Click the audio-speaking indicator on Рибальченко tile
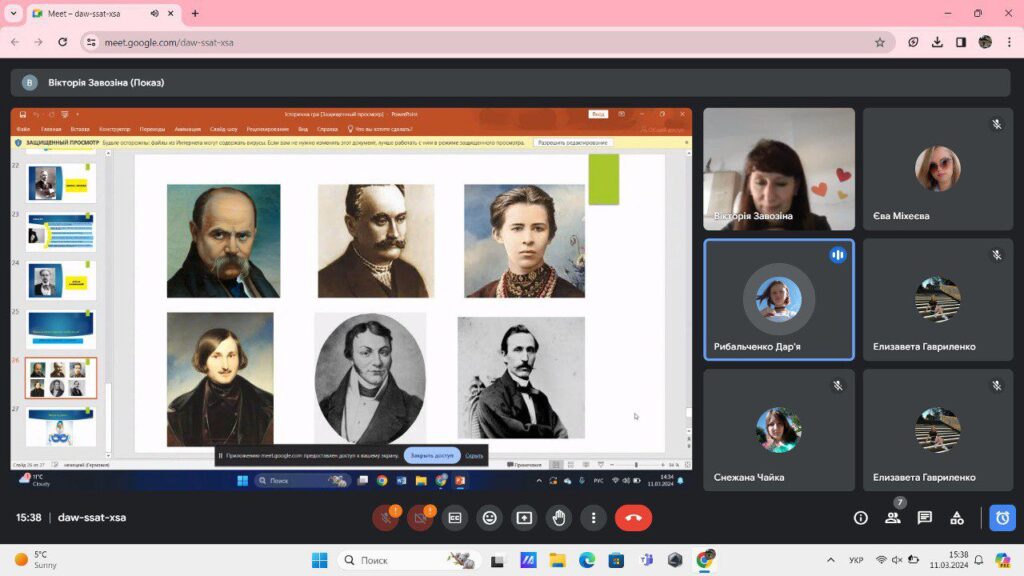1024x576 pixels. pyautogui.click(x=838, y=255)
